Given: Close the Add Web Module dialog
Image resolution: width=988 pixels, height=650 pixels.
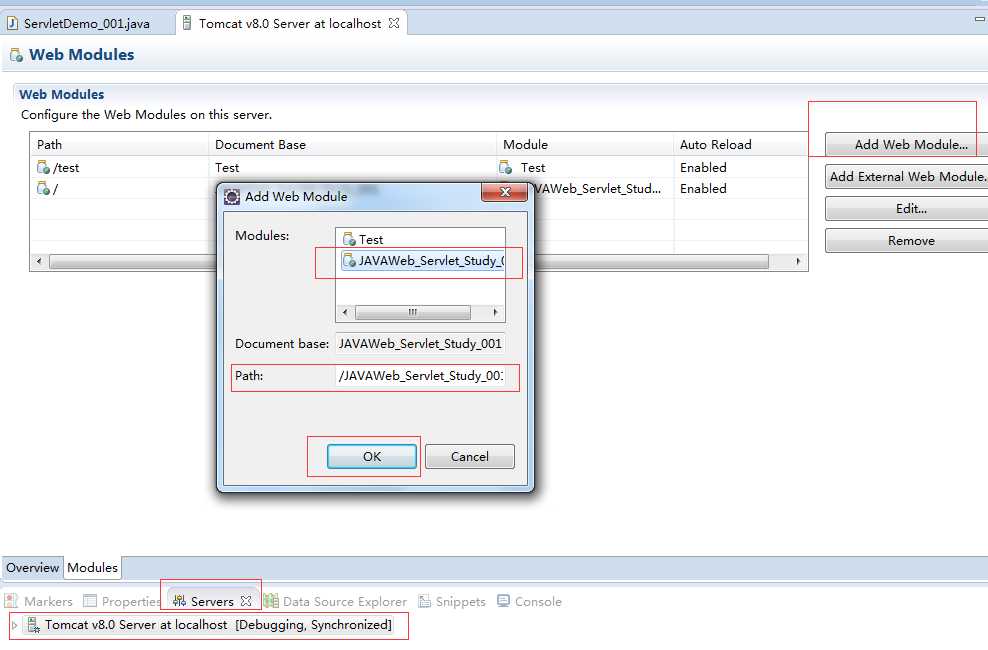Looking at the screenshot, I should (504, 192).
